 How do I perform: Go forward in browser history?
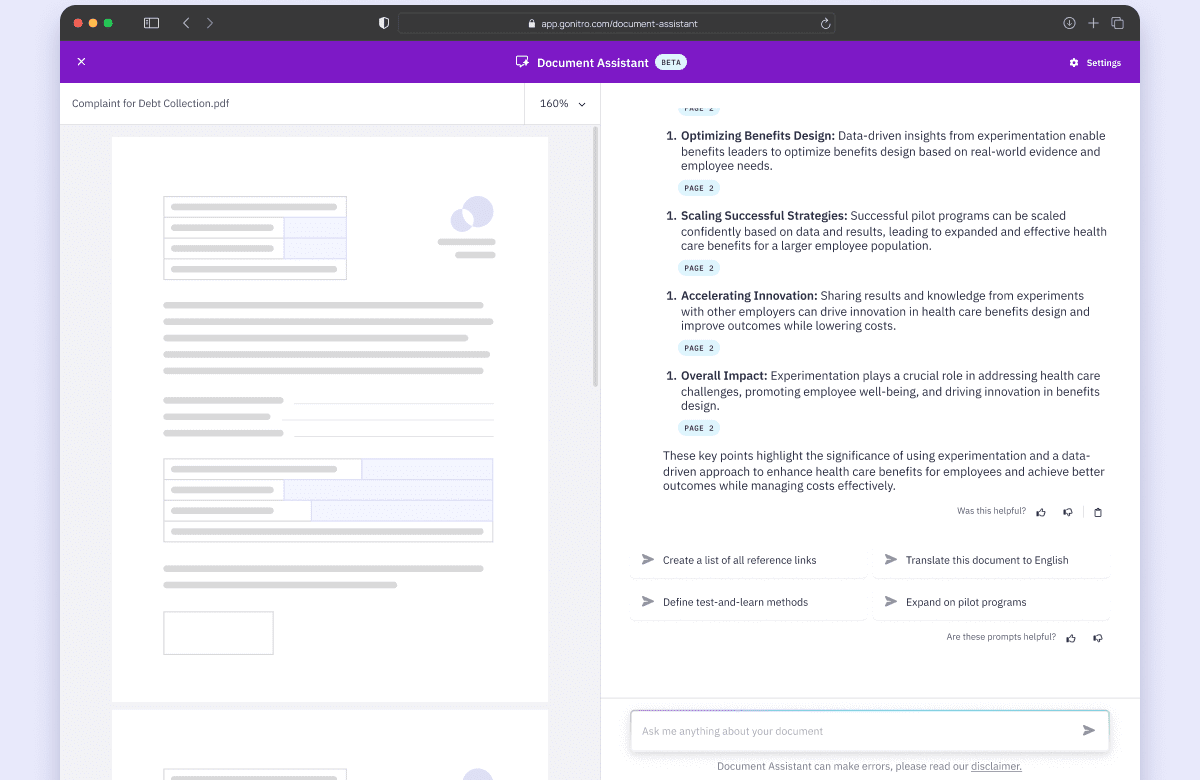[x=210, y=23]
